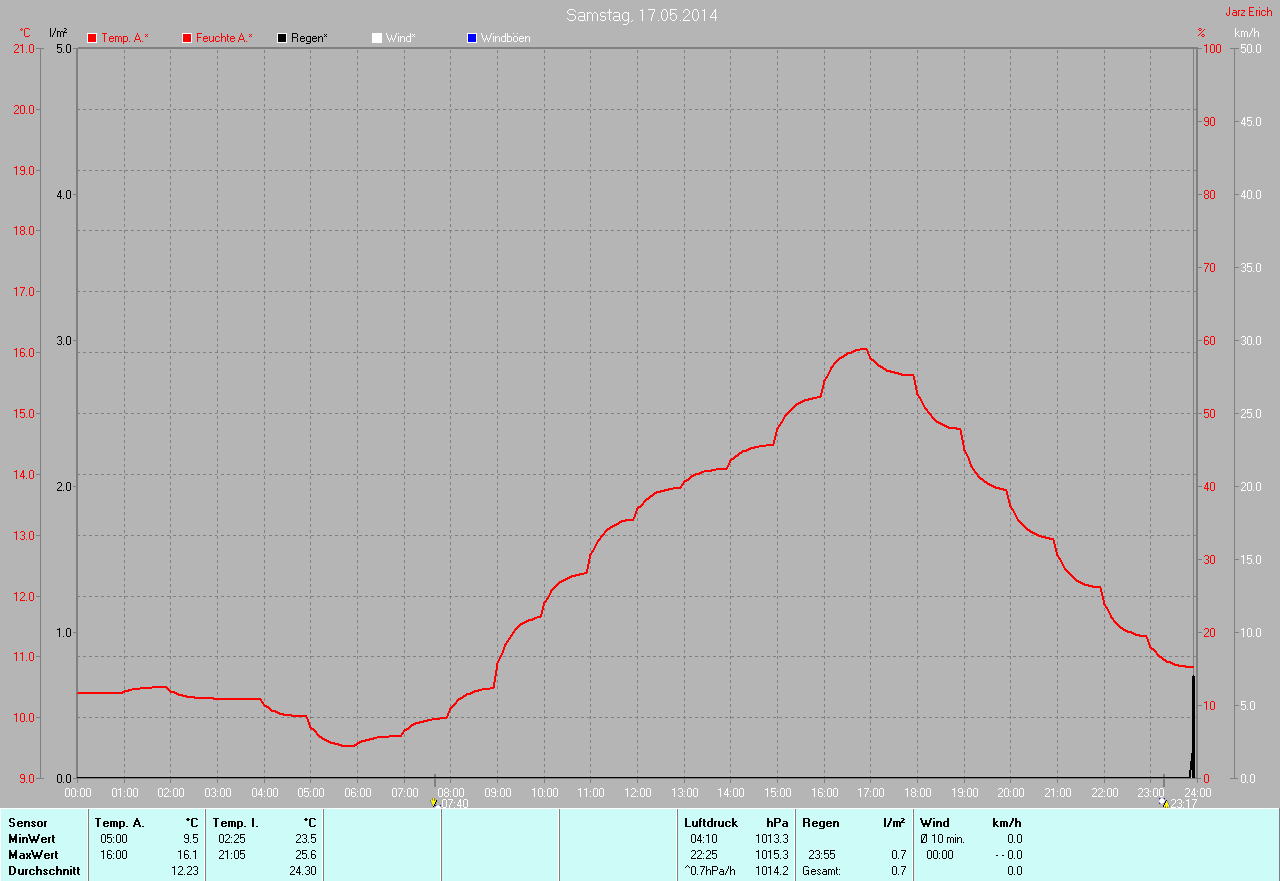1280x881 pixels.
Task: Click the 'MinWert' row label
Action: pyautogui.click(x=32, y=839)
